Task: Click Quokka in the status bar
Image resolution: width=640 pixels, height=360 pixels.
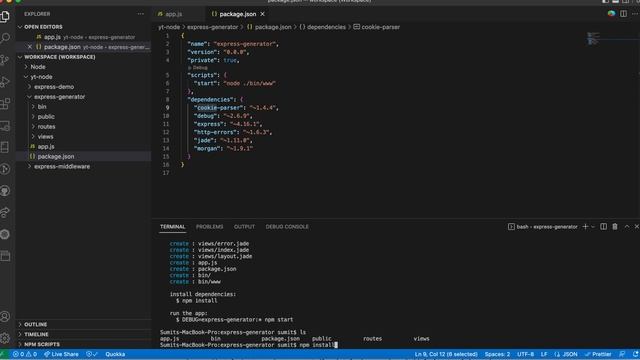Action: pos(115,354)
